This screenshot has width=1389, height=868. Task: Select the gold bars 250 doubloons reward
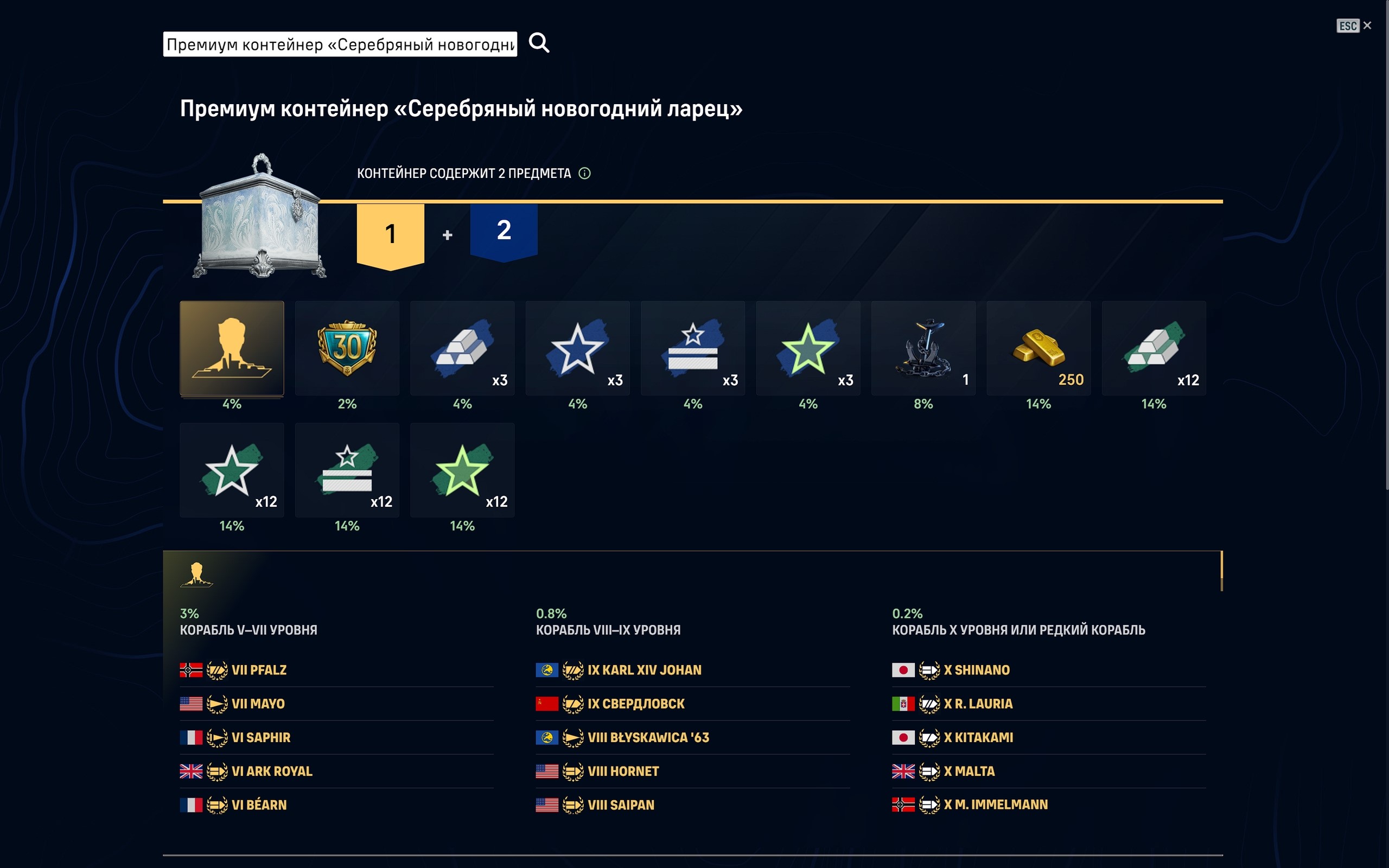click(1038, 348)
